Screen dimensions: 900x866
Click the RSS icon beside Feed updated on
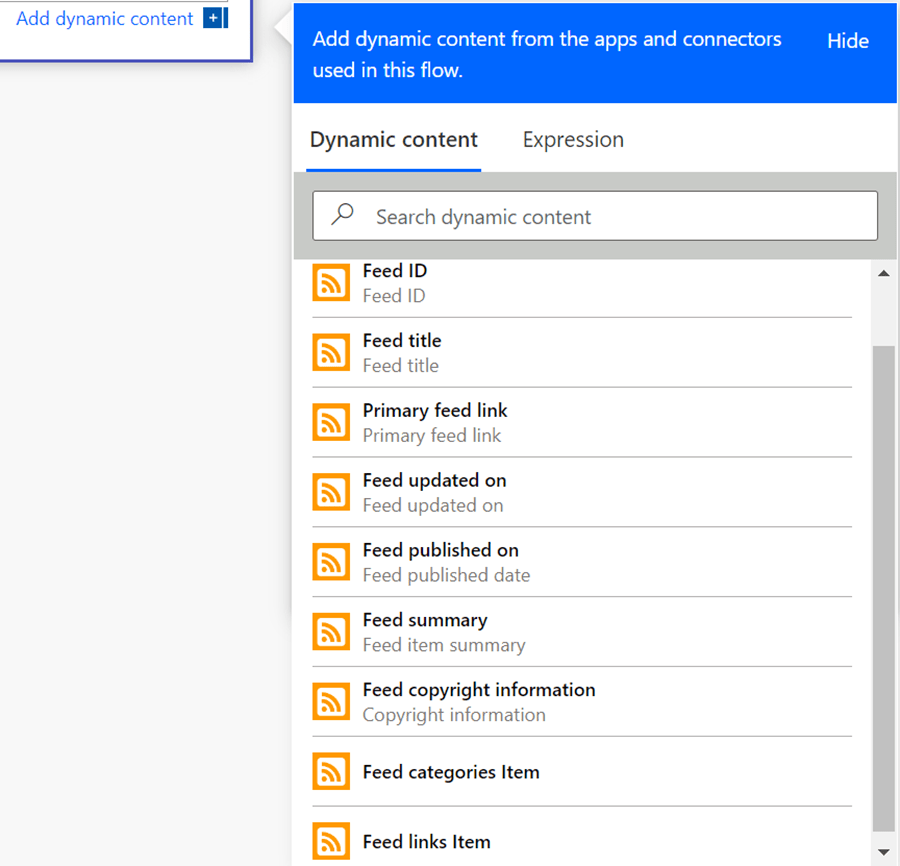pos(331,492)
